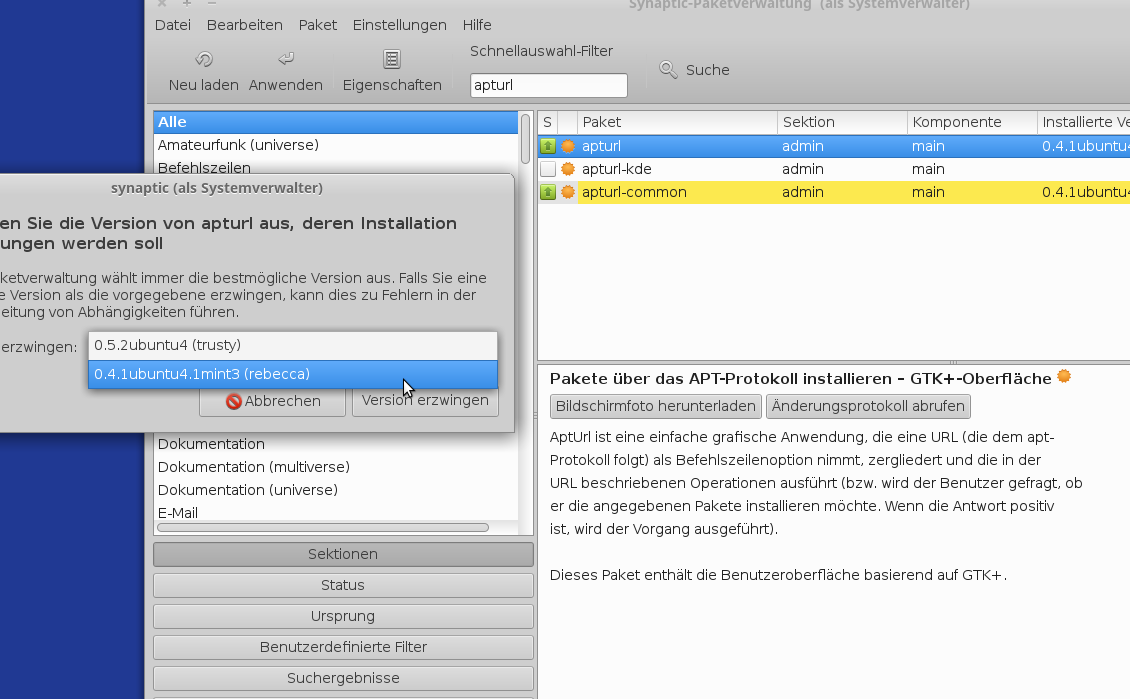Open the Hilfe menu
Screen dimensions: 1130x699
477,25
